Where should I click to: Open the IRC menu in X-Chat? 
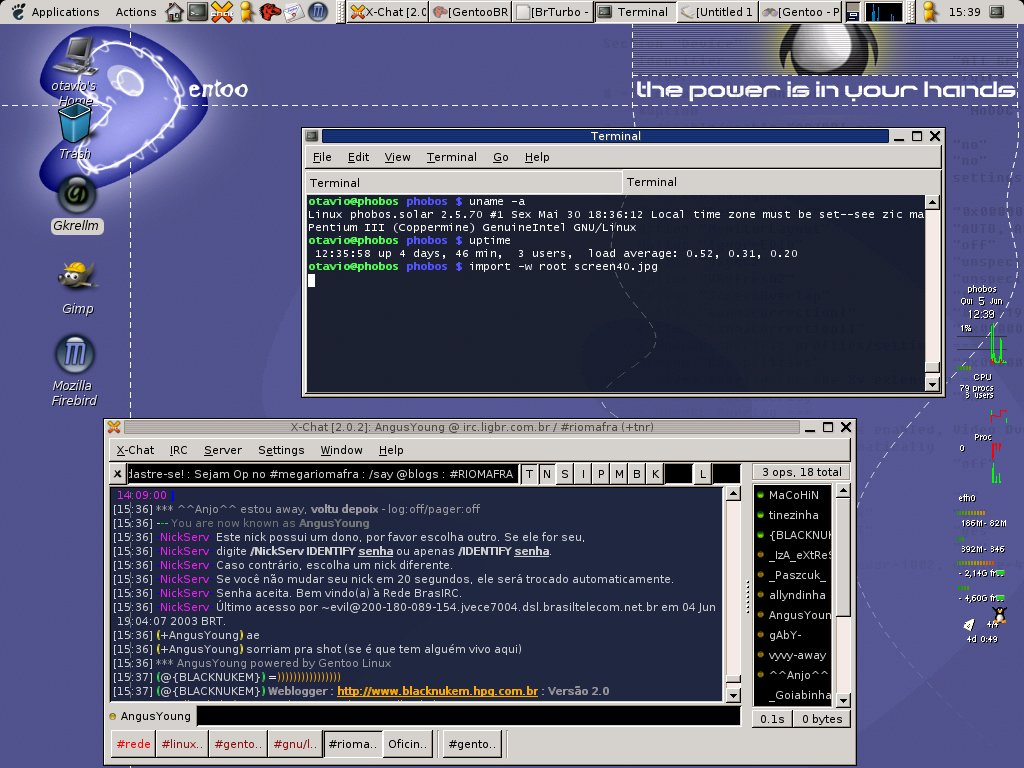(178, 450)
